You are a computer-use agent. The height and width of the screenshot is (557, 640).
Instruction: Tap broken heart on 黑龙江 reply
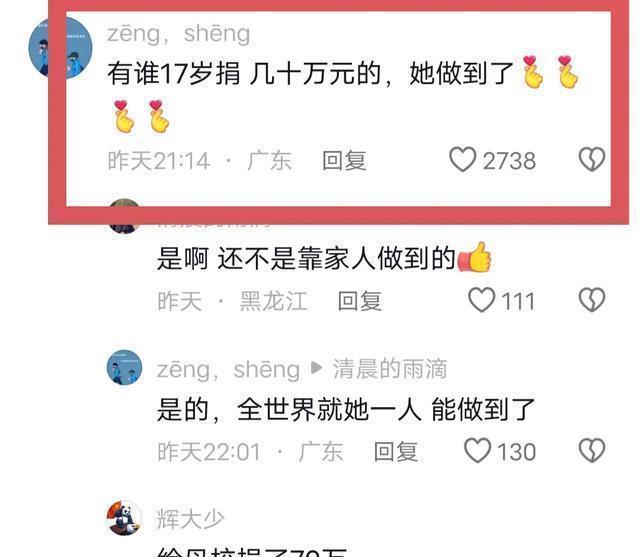pyautogui.click(x=592, y=300)
